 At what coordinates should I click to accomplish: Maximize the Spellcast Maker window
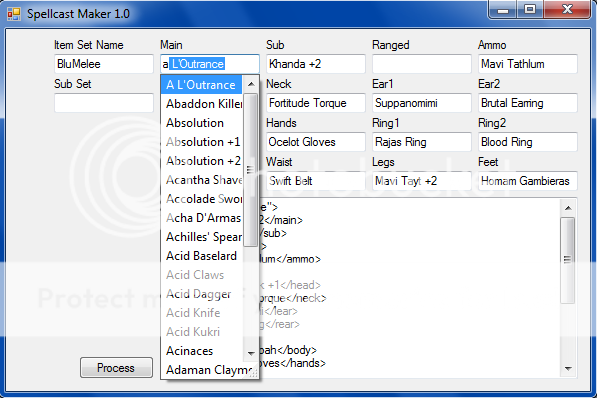click(530, 10)
